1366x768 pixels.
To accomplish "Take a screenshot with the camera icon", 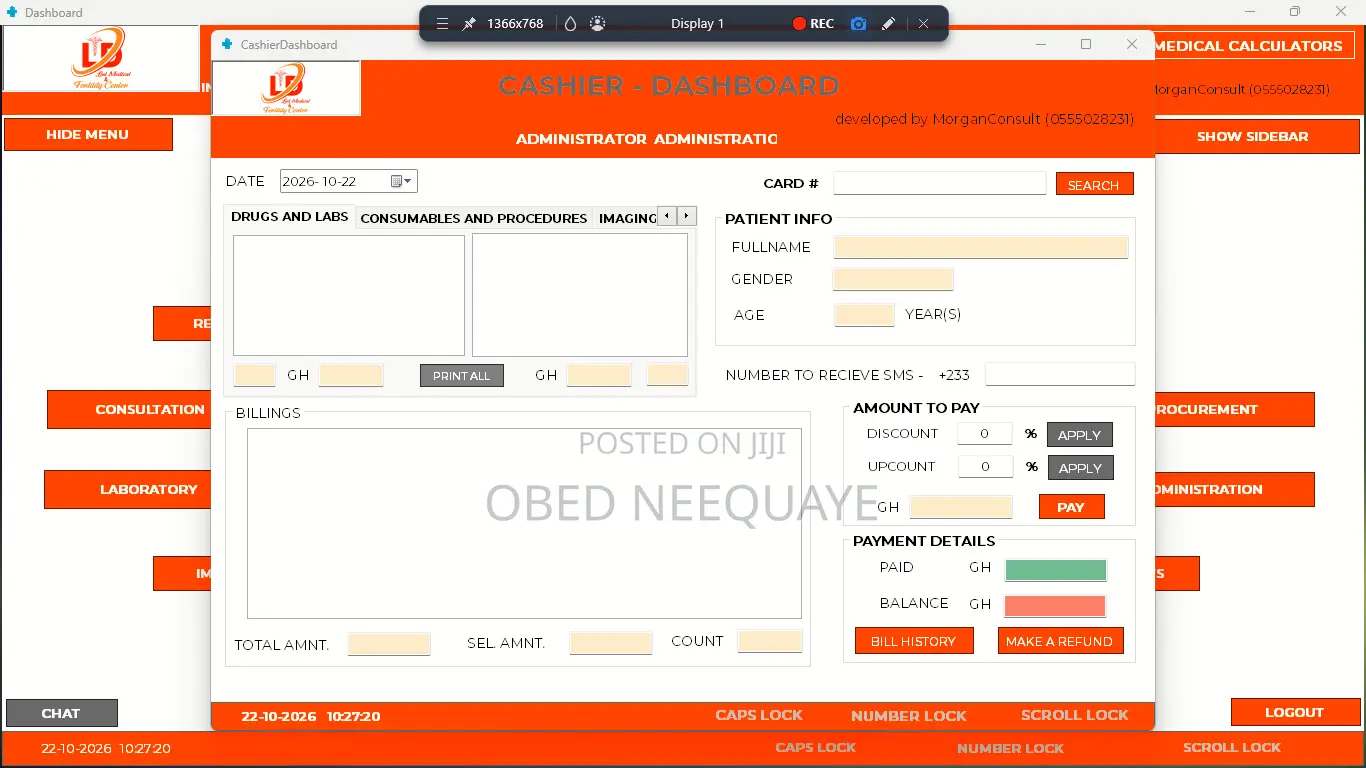I will pos(858,23).
